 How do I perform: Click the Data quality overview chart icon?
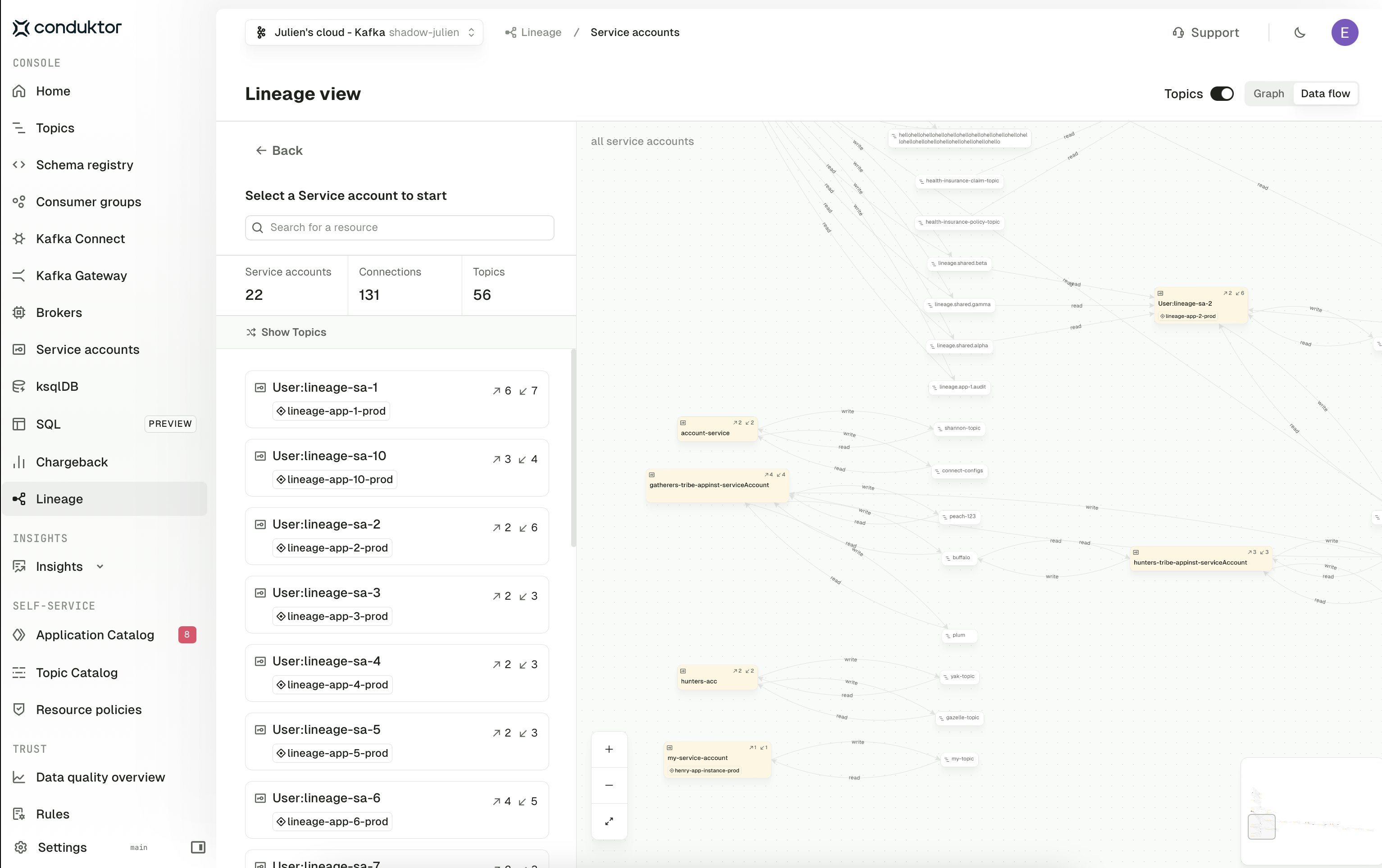[x=19, y=778]
